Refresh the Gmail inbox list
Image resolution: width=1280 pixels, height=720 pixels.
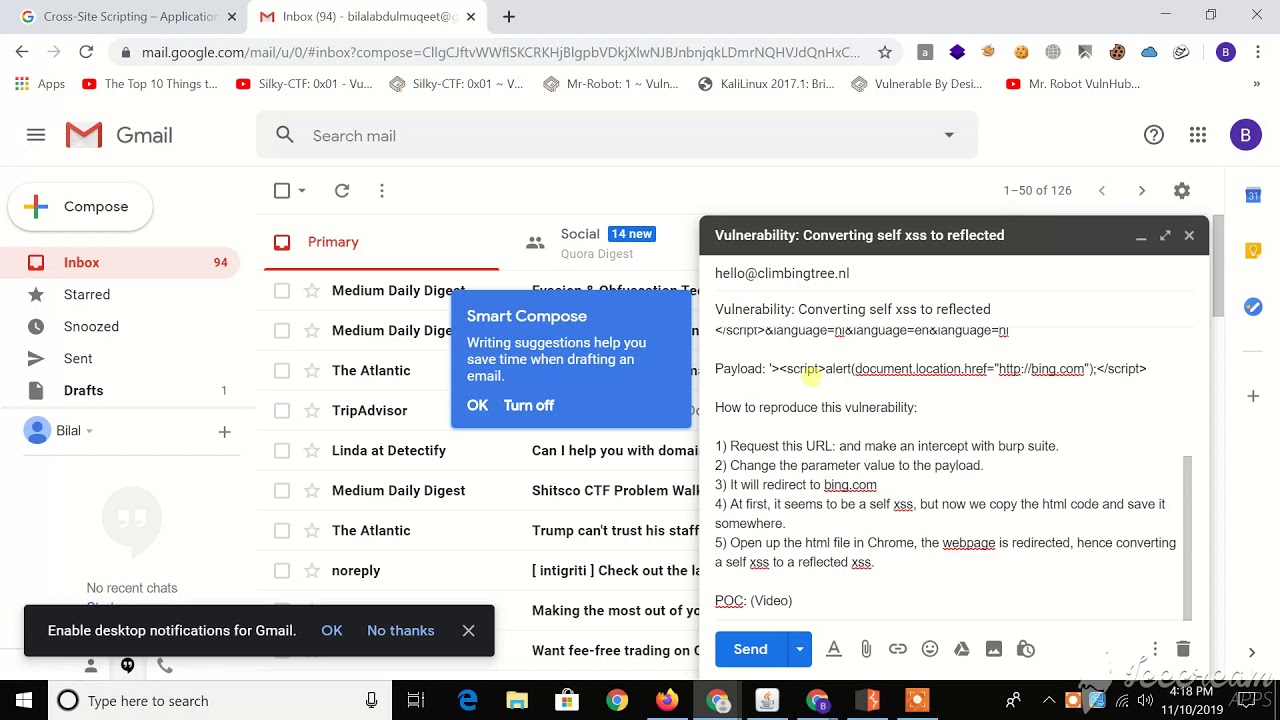click(x=342, y=190)
